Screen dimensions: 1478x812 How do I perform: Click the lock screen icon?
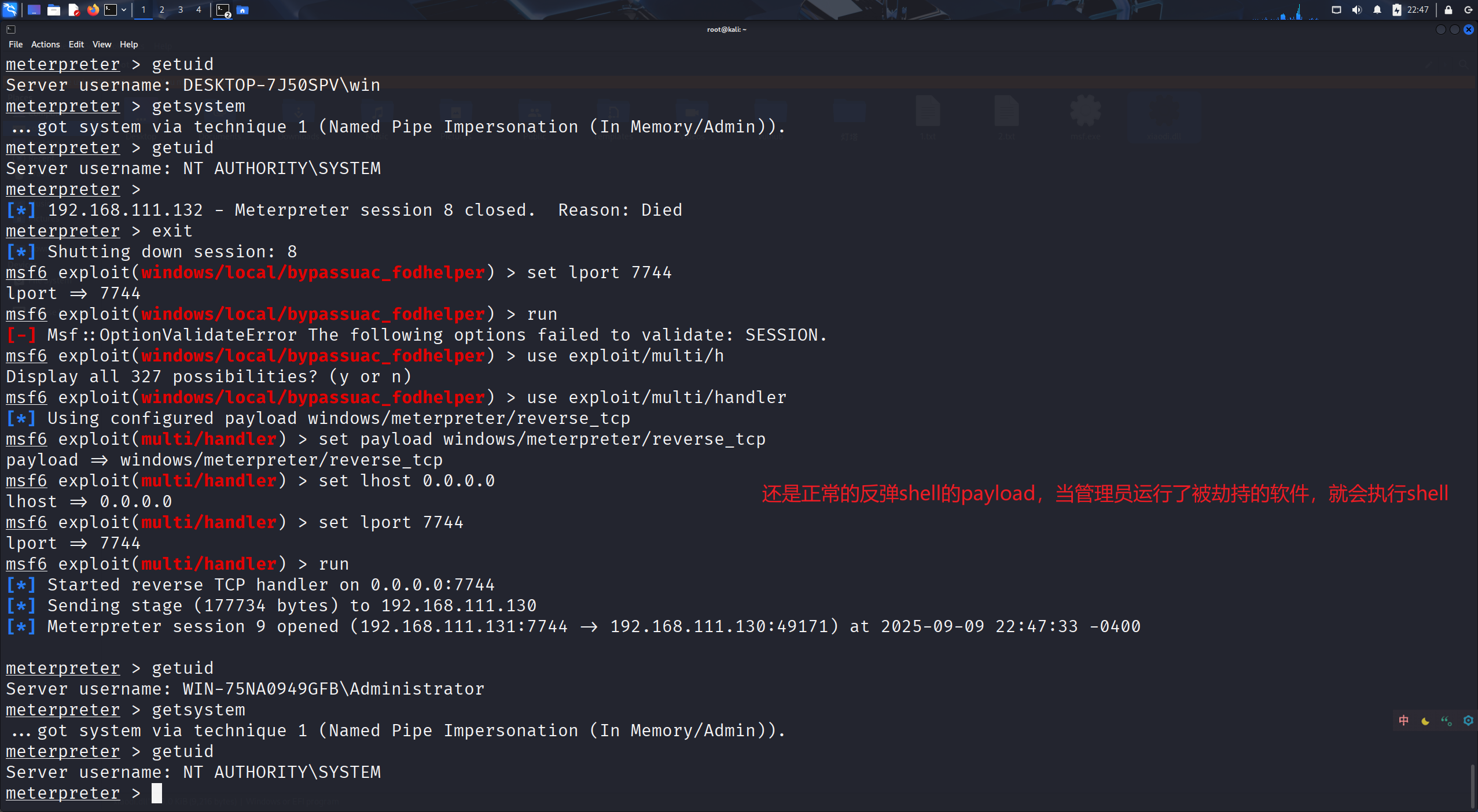pyautogui.click(x=1448, y=10)
